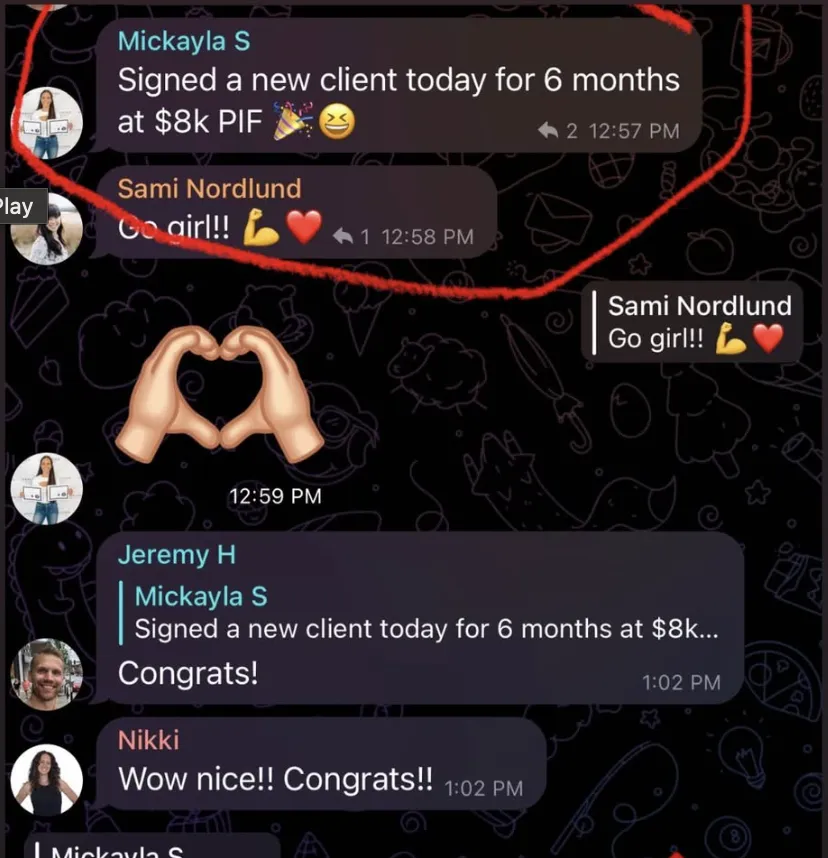The image size is (828, 858).
Task: Select Nikki's 'Wow nice!! Congrats!!' message bubble
Action: point(321,763)
